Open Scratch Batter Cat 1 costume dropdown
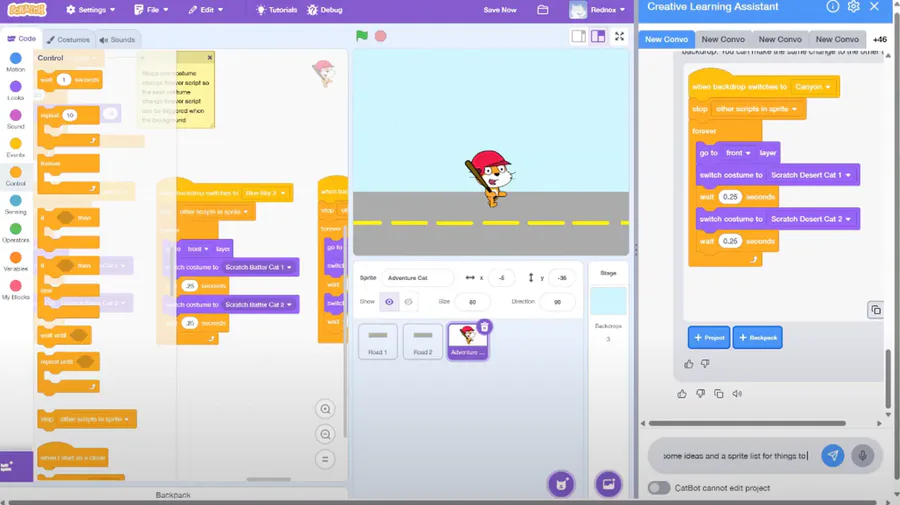This screenshot has height=505, width=900. coord(258,267)
